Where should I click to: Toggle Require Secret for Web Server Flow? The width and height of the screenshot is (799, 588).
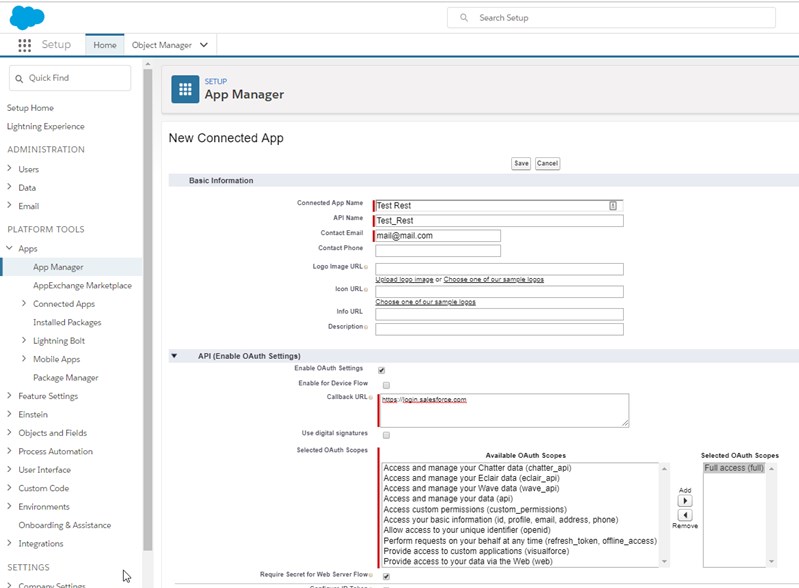(x=386, y=576)
